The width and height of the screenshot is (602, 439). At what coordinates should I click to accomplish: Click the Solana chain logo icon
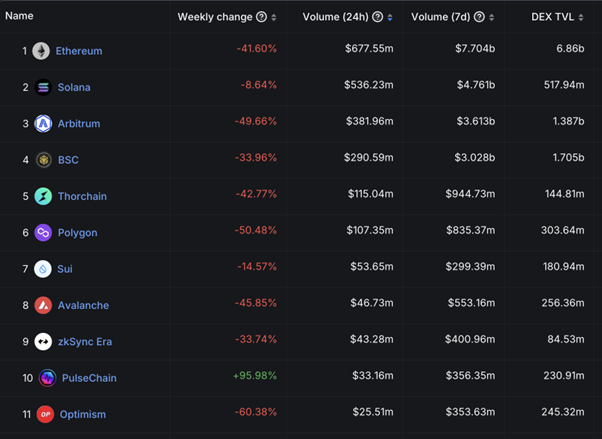(43, 87)
